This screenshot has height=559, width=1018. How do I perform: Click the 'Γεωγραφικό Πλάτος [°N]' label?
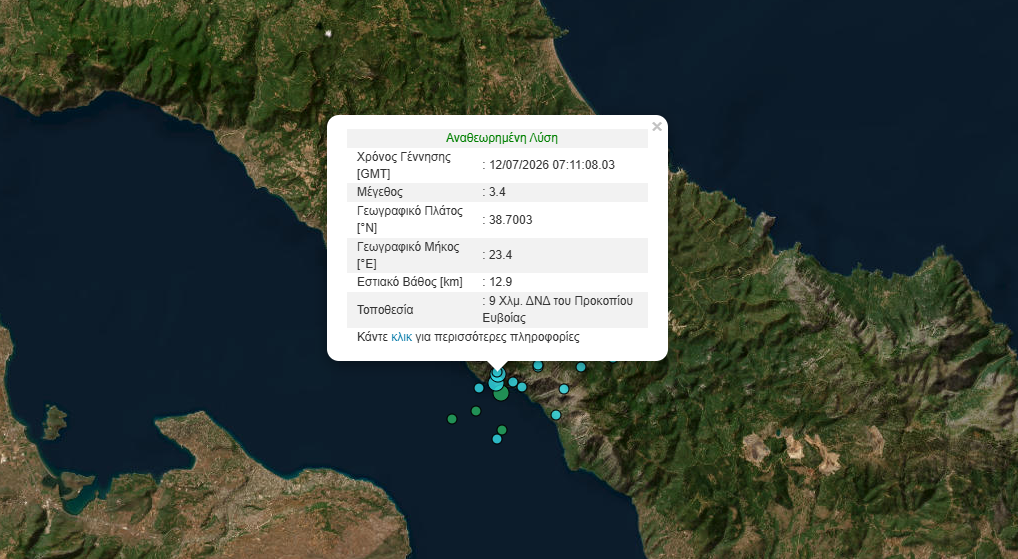410,219
